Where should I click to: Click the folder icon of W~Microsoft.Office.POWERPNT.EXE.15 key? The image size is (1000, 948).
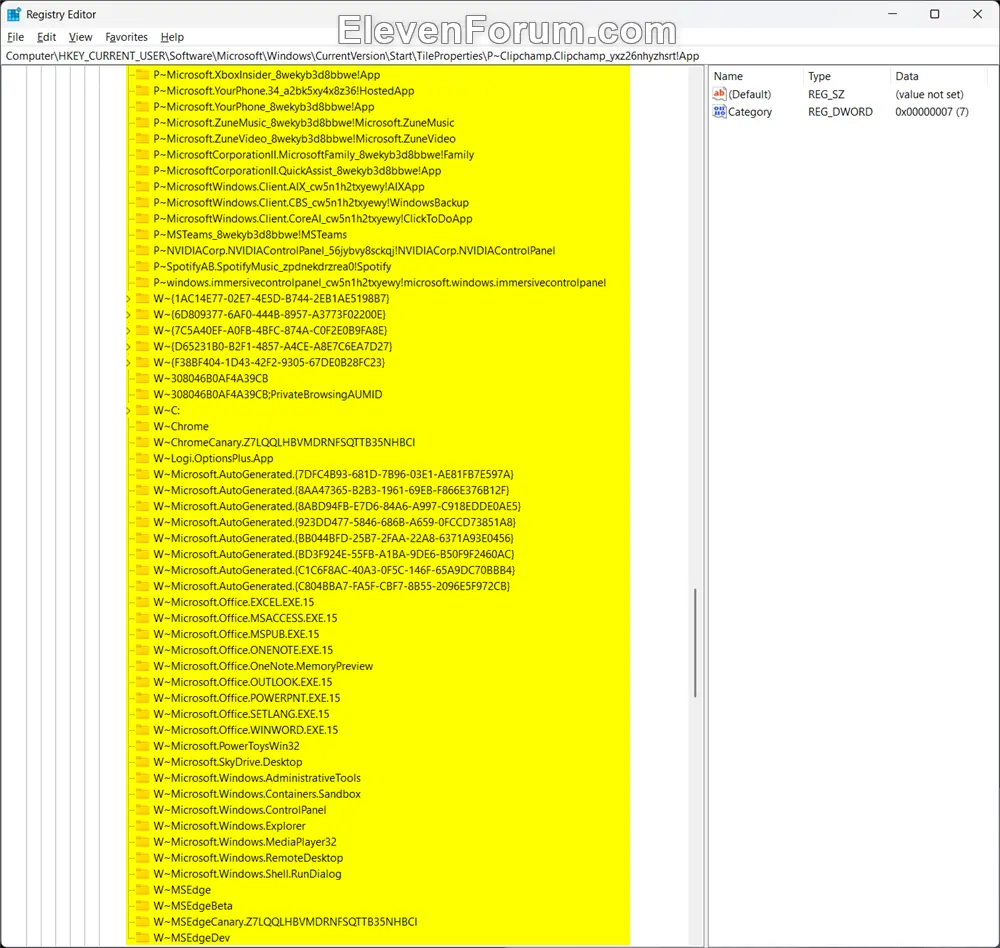point(142,698)
